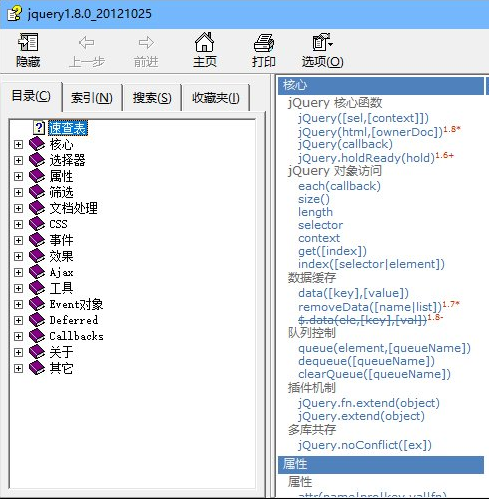Expand the 事件 tree node
The height and width of the screenshot is (499, 489).
pyautogui.click(x=18, y=240)
